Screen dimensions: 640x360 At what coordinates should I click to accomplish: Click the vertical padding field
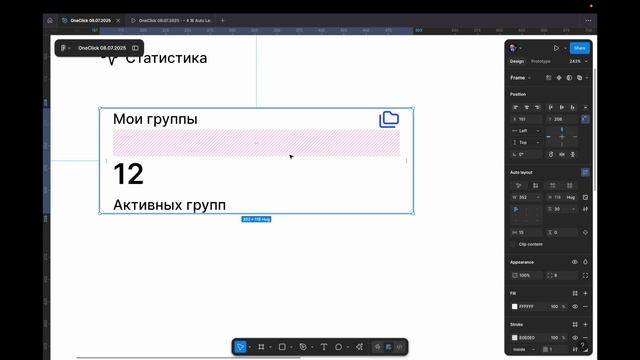pos(562,232)
